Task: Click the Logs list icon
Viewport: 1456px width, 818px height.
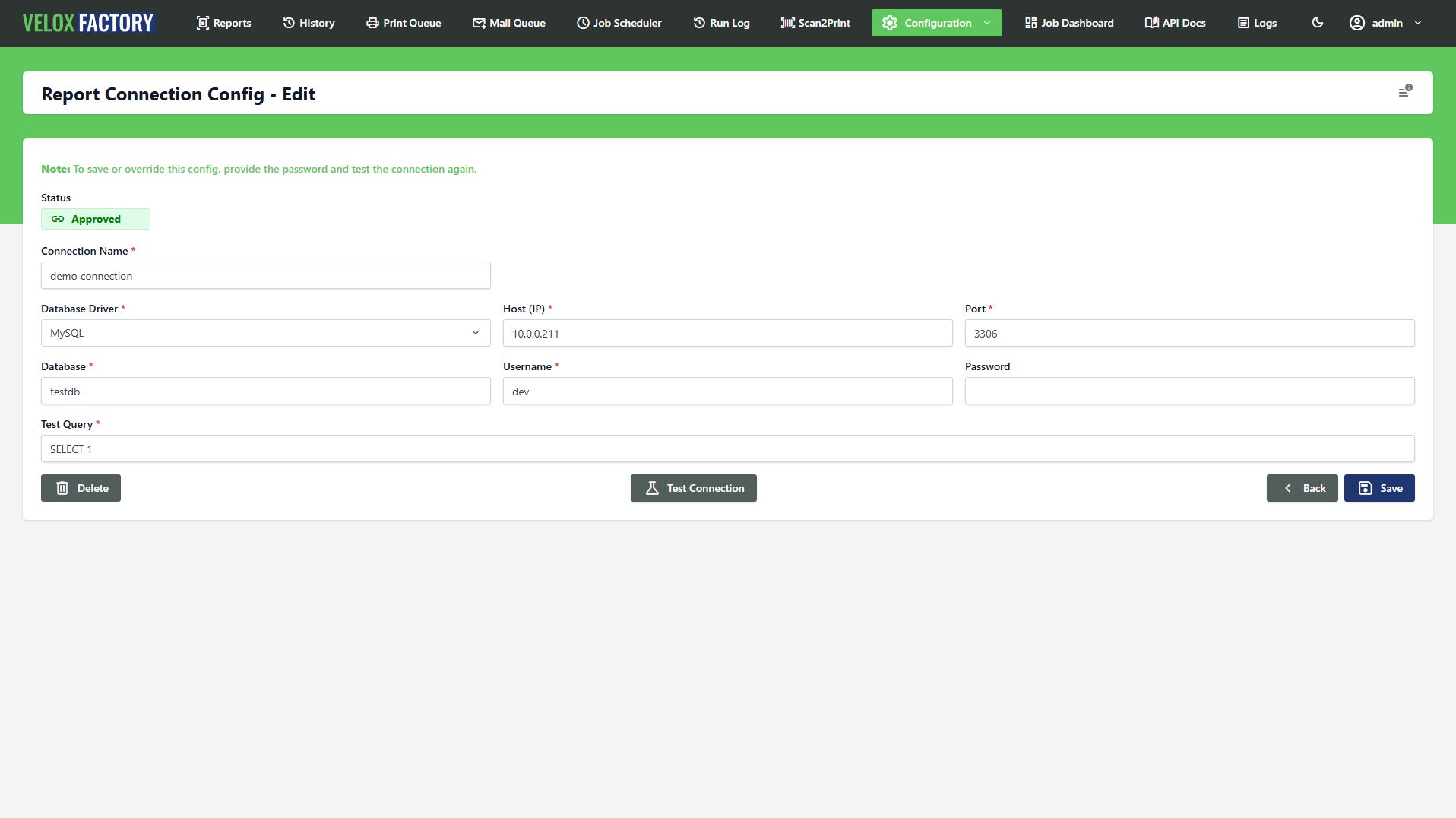Action: click(1243, 23)
